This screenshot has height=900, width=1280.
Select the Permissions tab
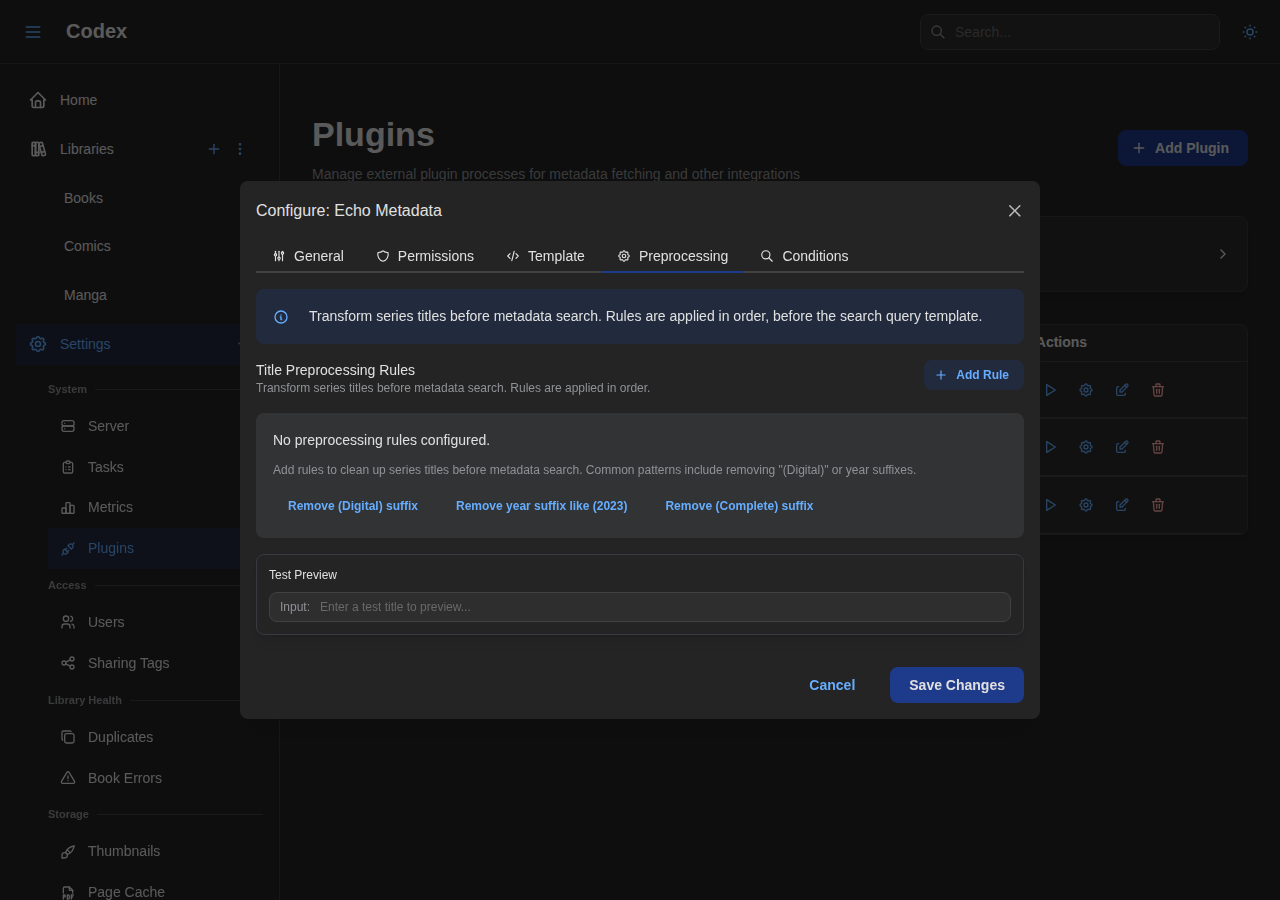(x=425, y=256)
